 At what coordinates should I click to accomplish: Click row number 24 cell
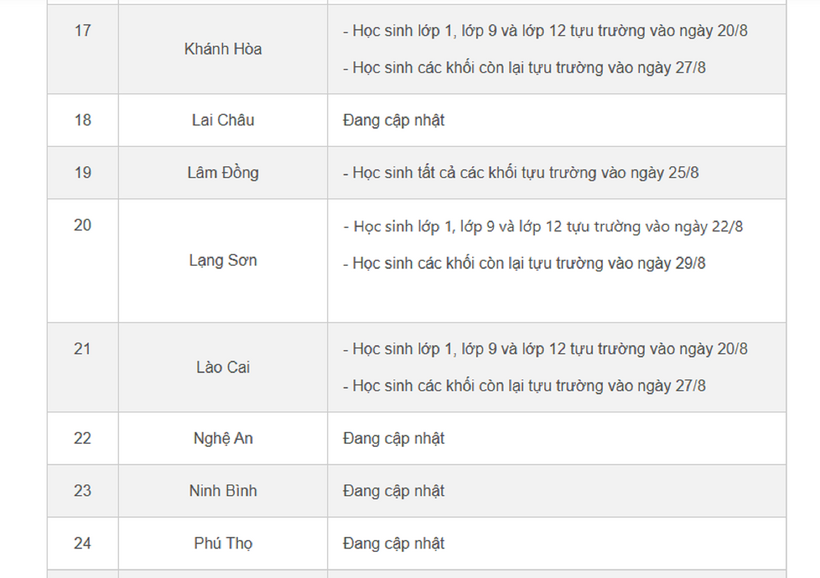82,544
